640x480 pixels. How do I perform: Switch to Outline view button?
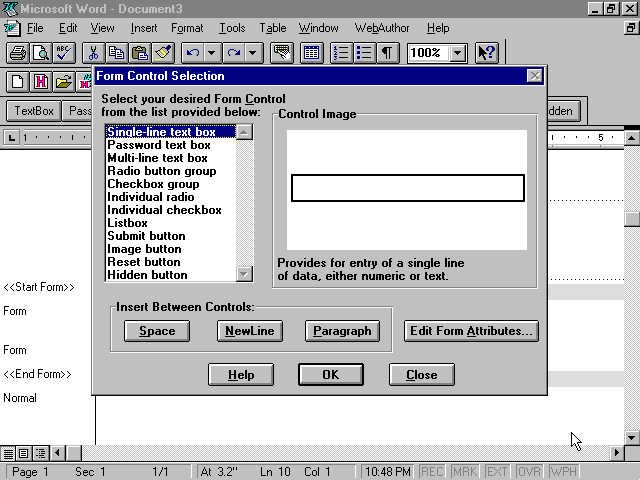(41, 454)
